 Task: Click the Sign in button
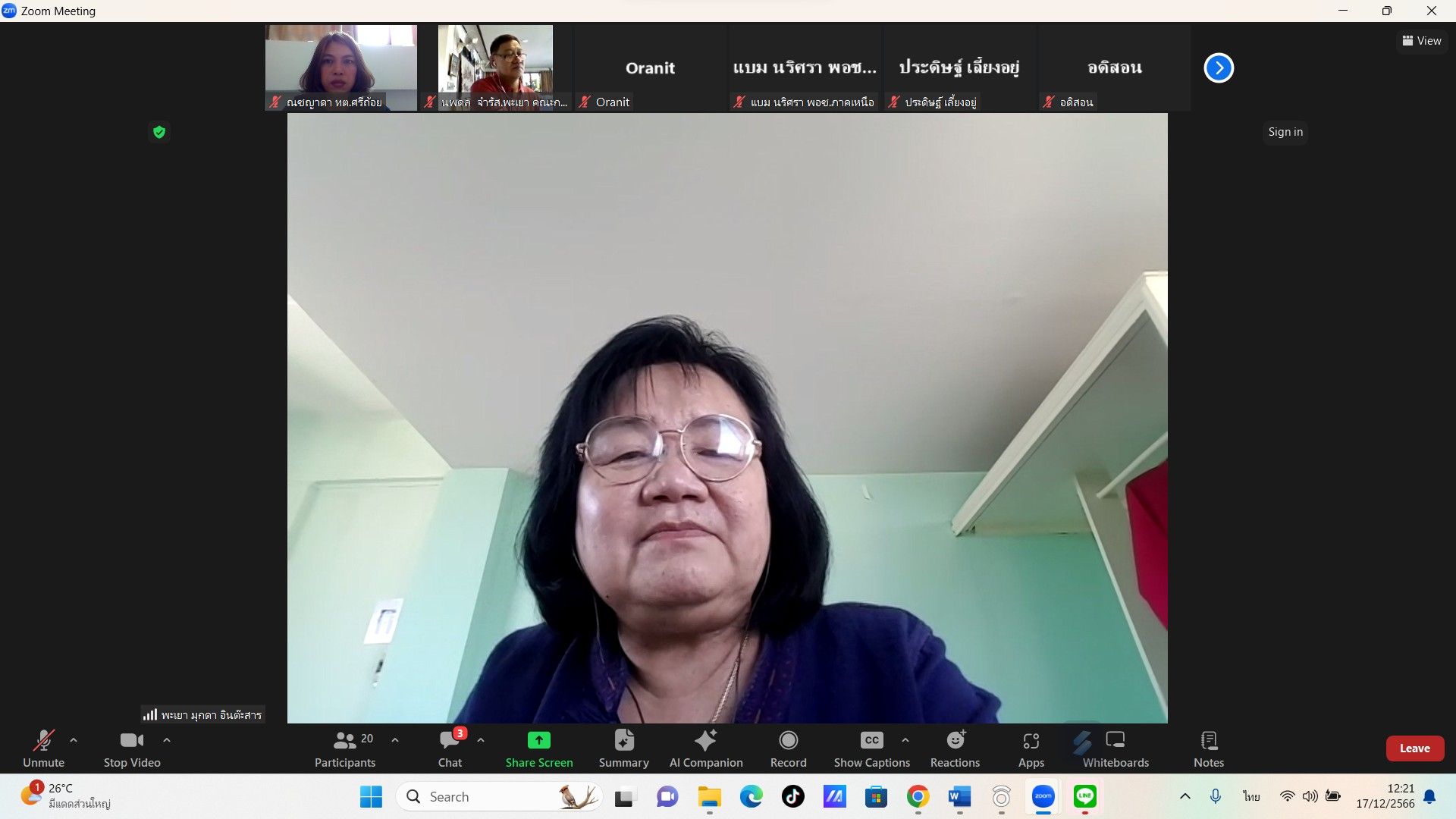1285,132
